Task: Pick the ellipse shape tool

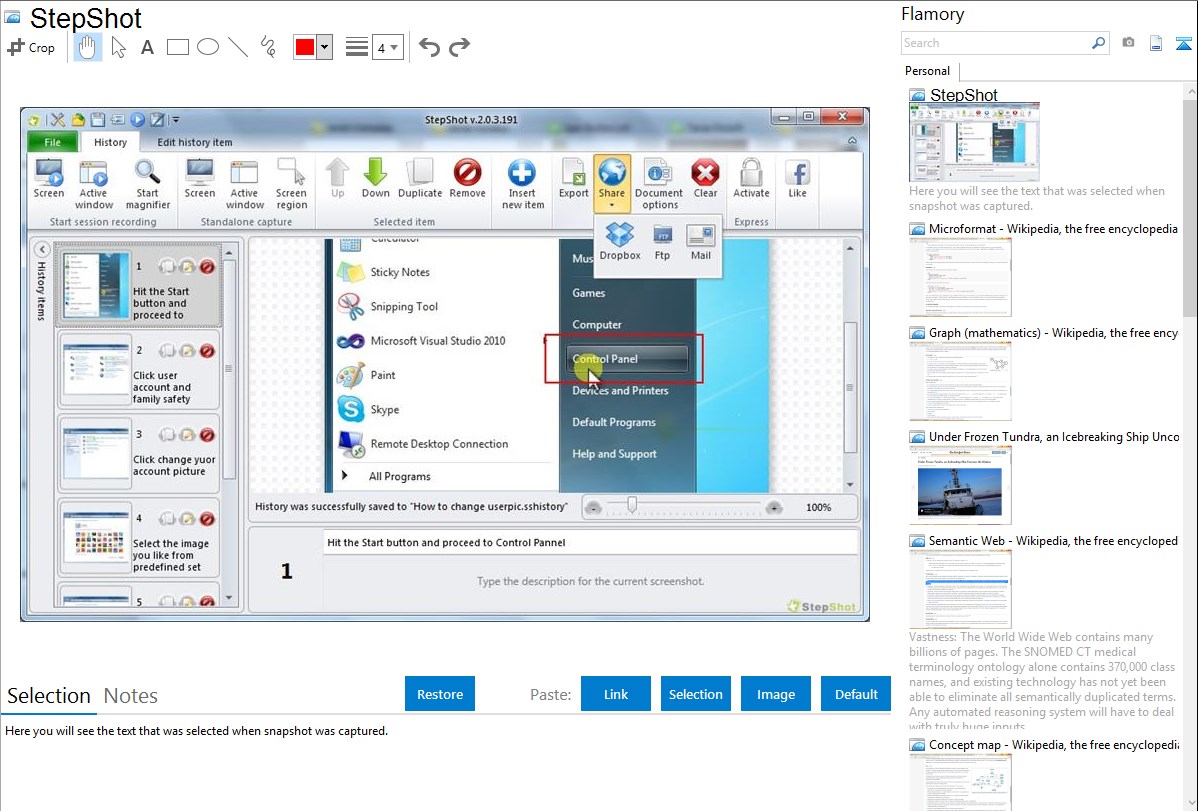Action: (x=208, y=47)
